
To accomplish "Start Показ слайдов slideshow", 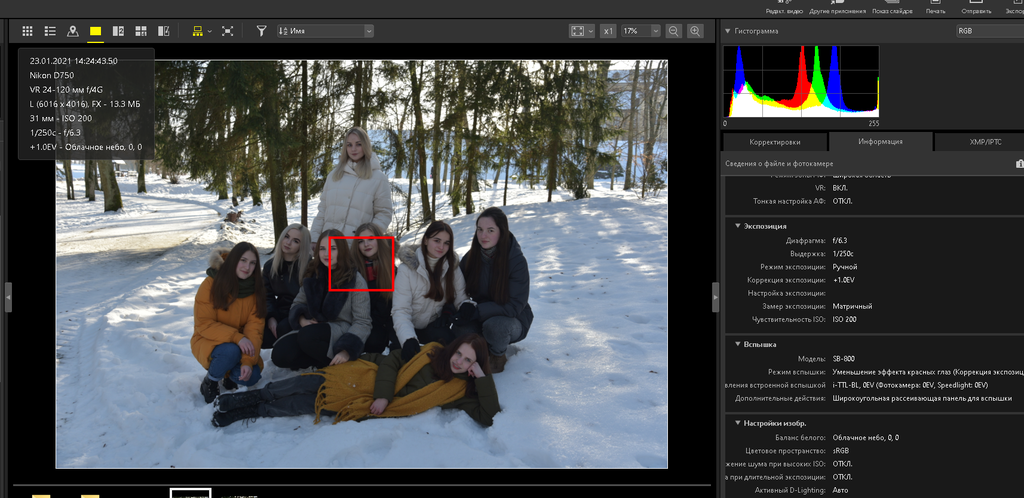I will tap(891, 7).
